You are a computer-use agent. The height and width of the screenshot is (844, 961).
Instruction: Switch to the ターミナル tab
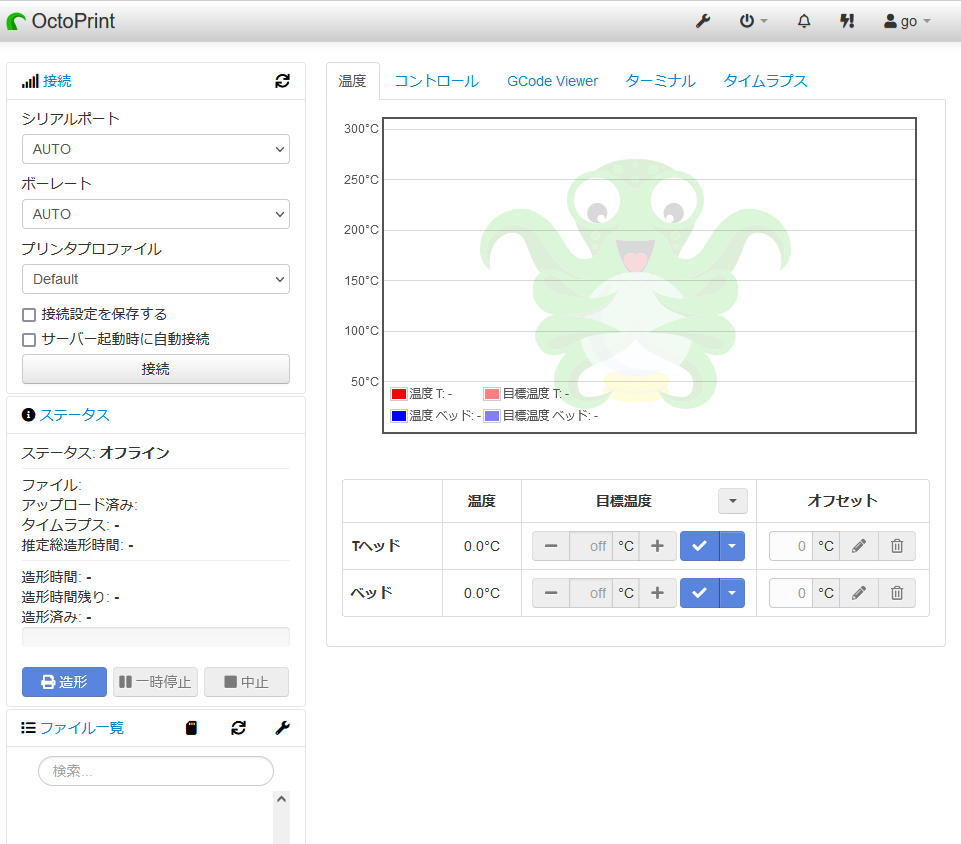click(661, 81)
